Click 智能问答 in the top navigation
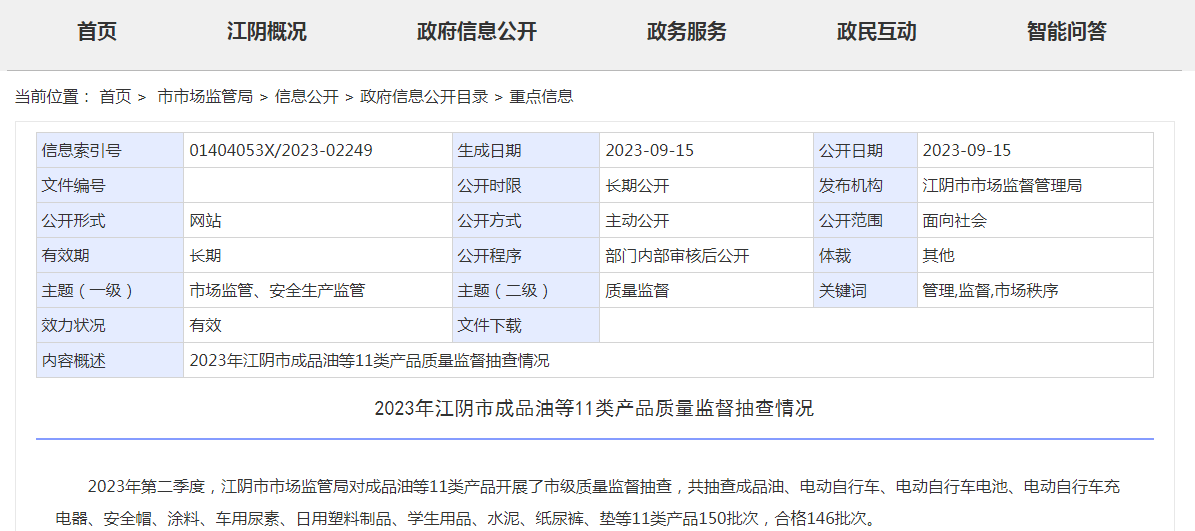Viewport: 1195px width, 531px height. click(1066, 32)
